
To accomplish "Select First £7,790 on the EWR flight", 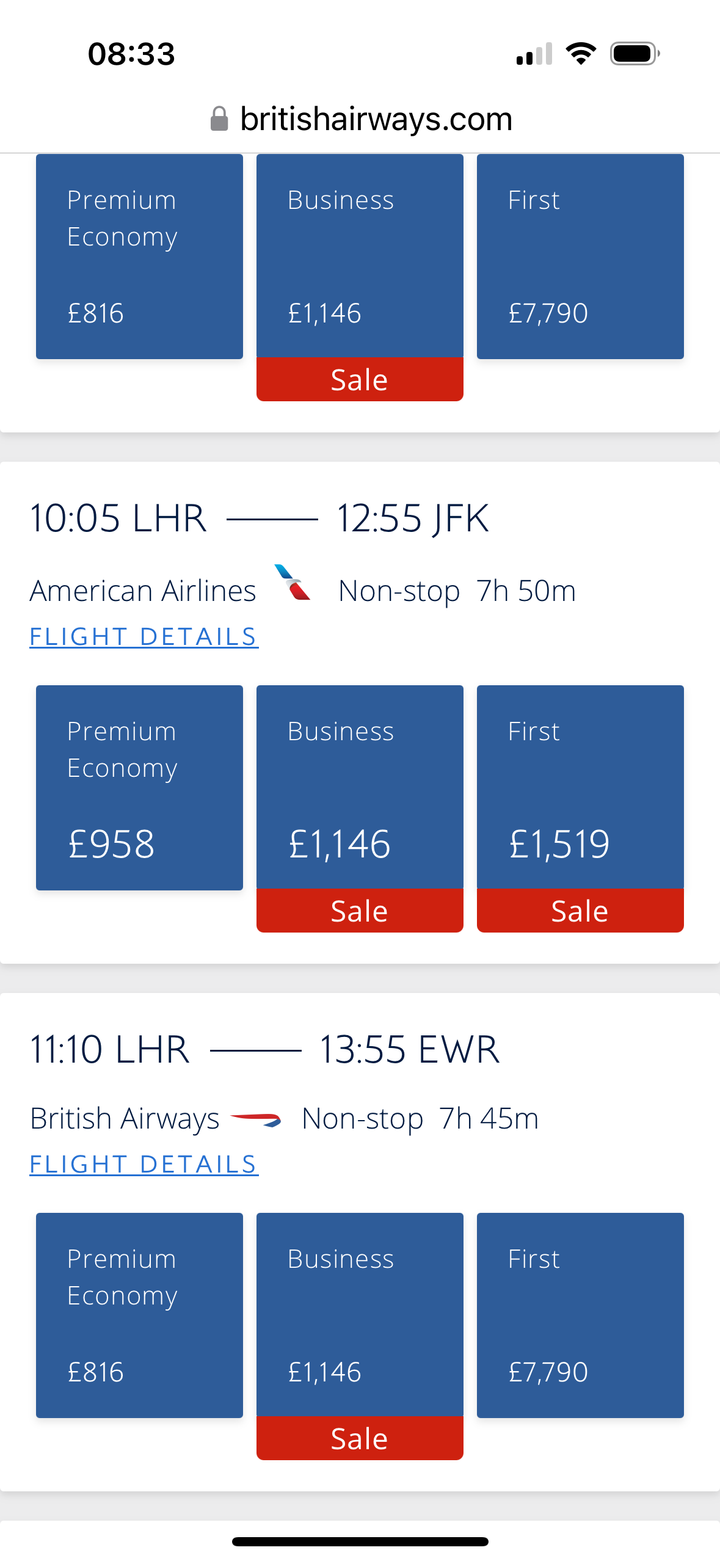I will pos(580,1315).
